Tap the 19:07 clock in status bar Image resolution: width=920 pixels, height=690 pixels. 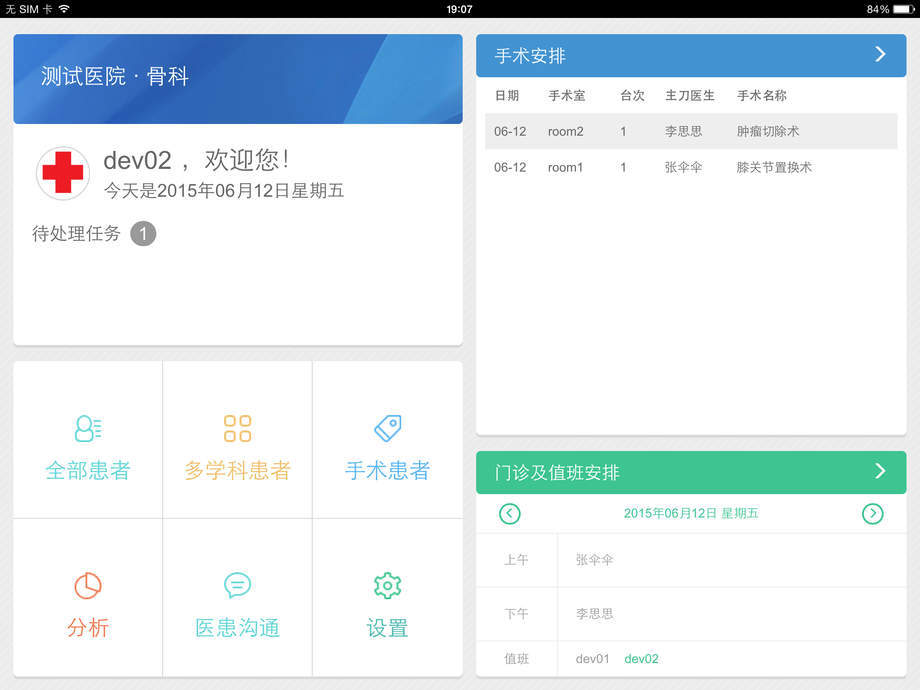tap(459, 9)
